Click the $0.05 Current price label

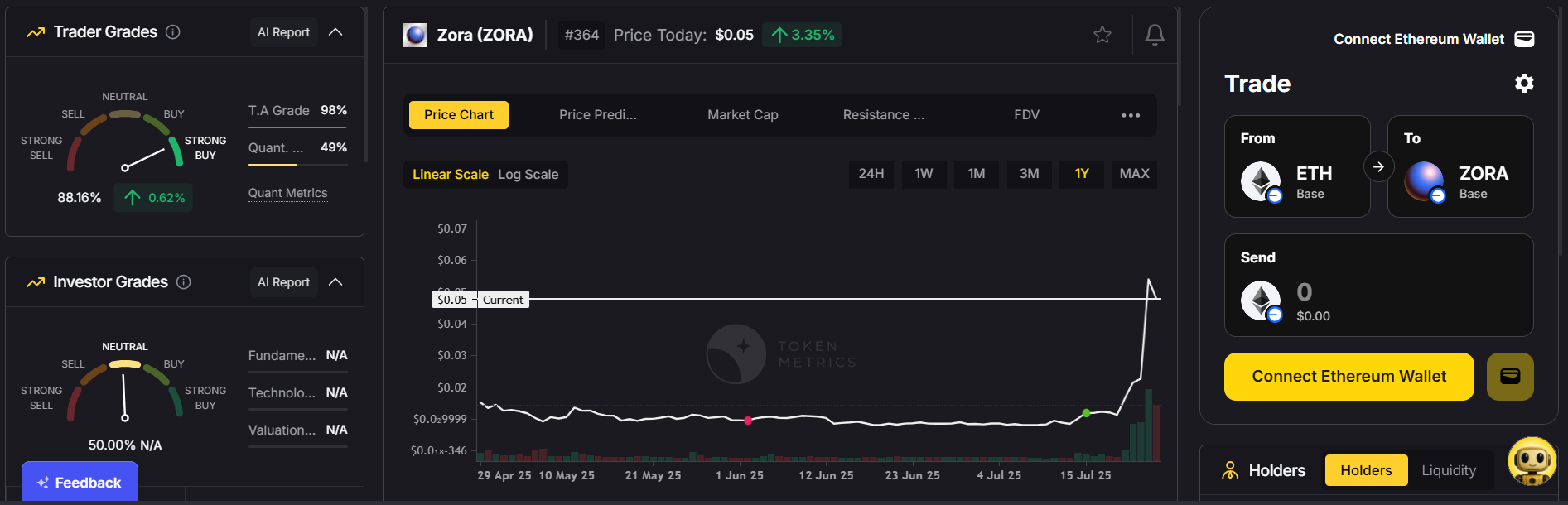point(480,300)
